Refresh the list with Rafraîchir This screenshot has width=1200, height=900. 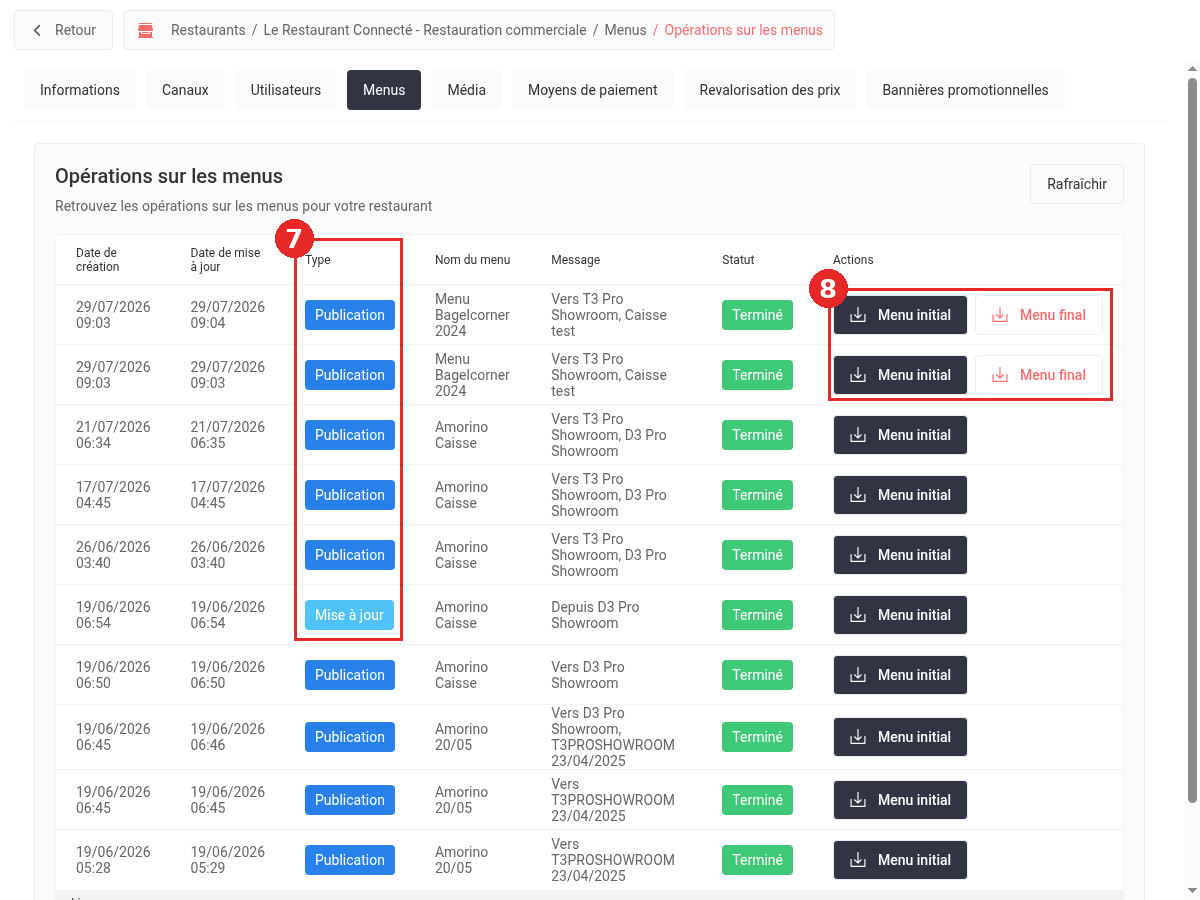point(1077,184)
